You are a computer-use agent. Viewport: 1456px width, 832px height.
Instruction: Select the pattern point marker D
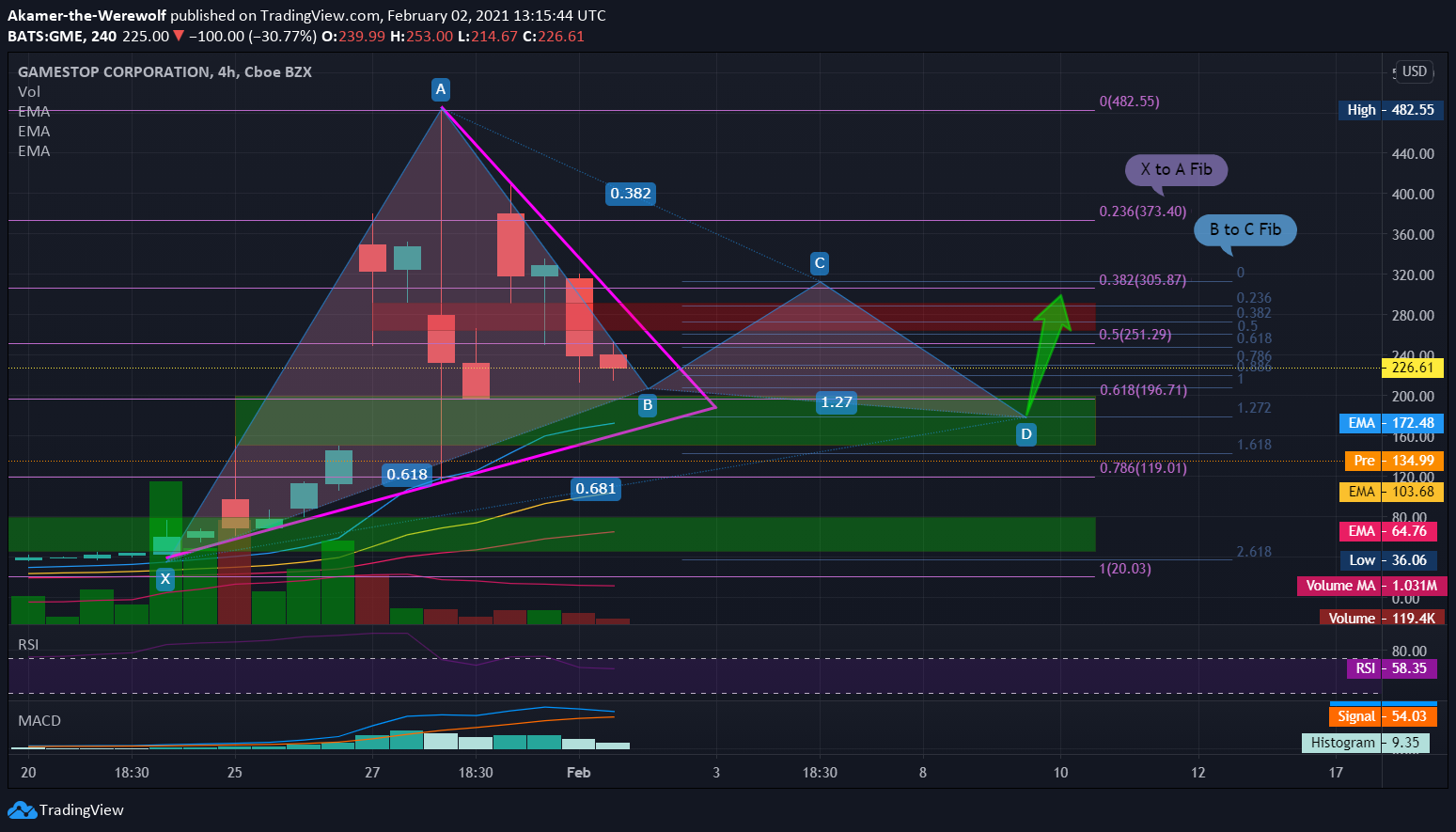(x=1026, y=433)
